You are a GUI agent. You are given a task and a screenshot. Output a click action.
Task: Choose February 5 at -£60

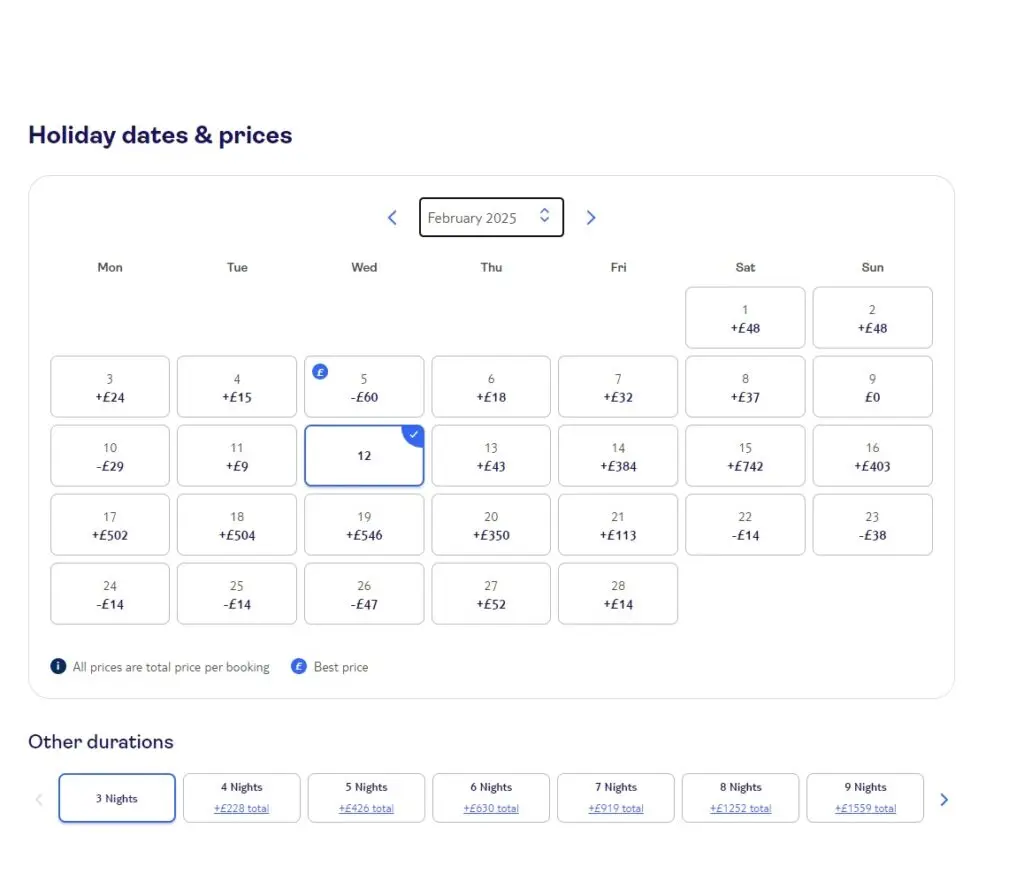pos(364,387)
